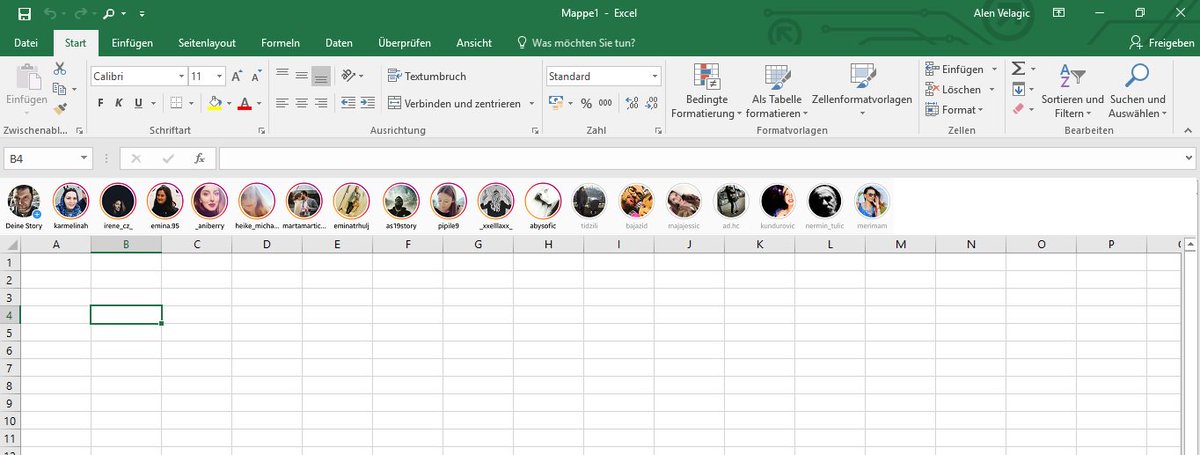The image size is (1200, 455).
Task: Open the Name Box dropdown arrow
Action: click(84, 158)
